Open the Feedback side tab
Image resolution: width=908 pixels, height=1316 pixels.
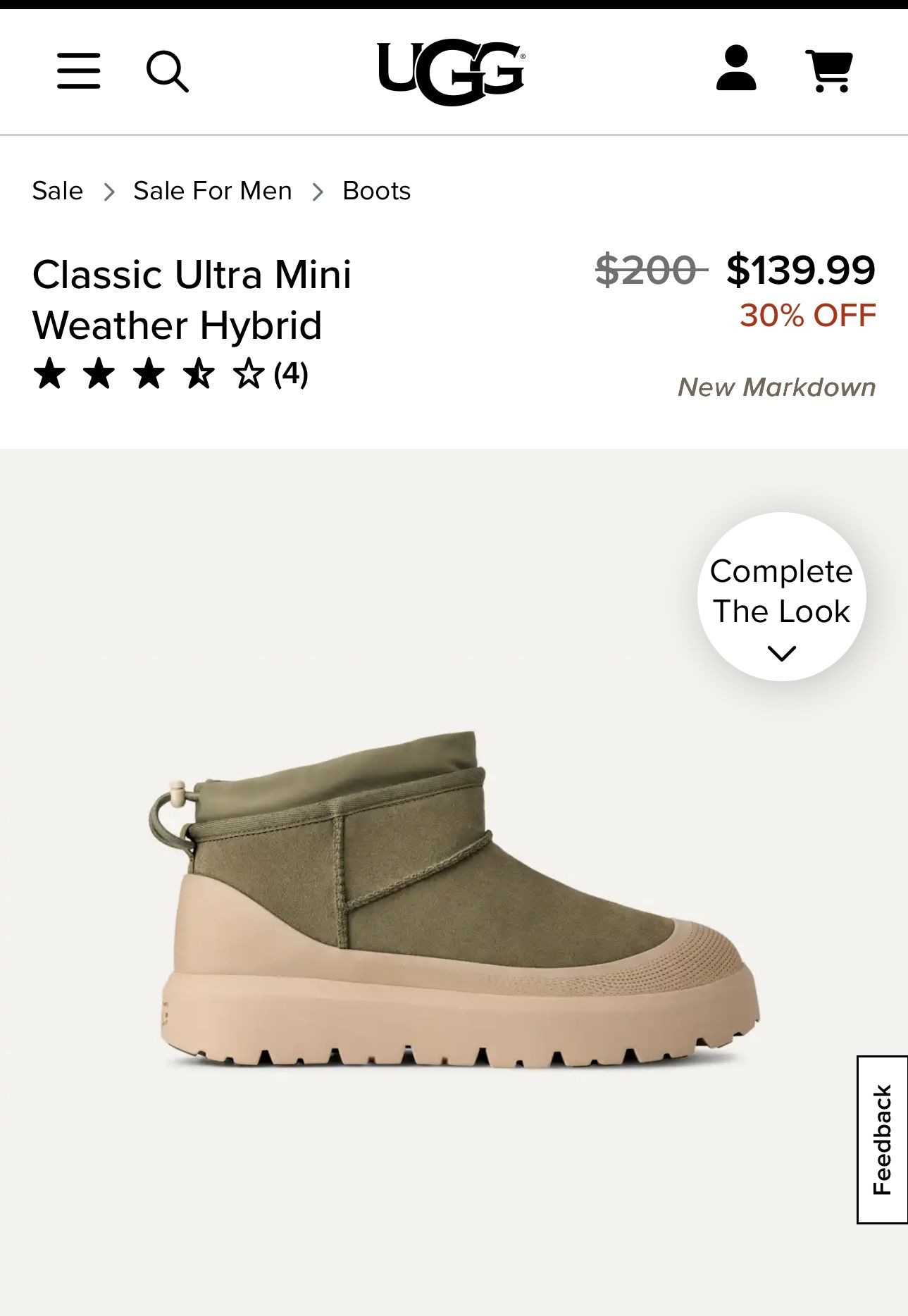tap(882, 1139)
